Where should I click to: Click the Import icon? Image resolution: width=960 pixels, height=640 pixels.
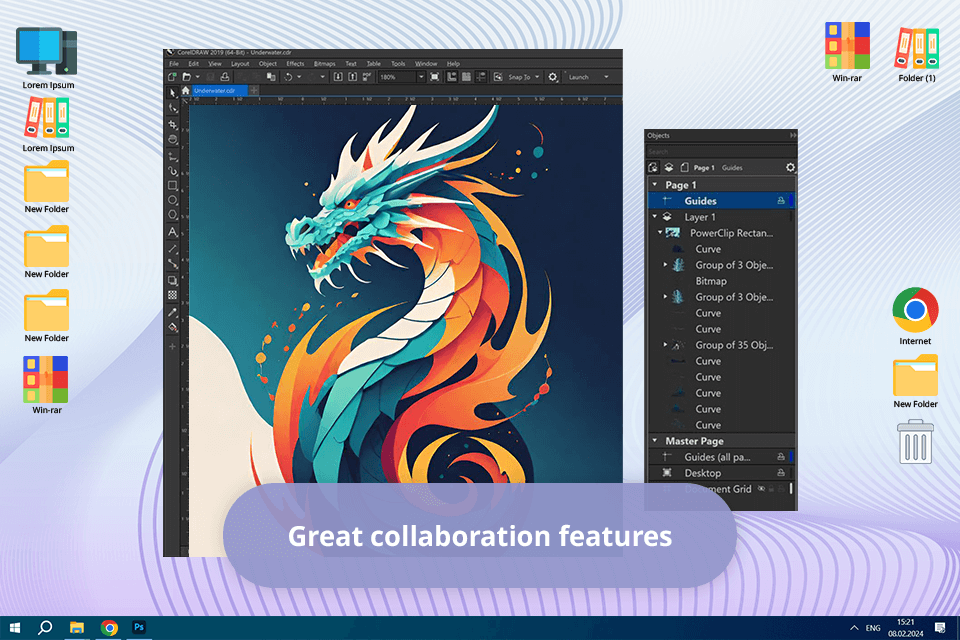pyautogui.click(x=338, y=77)
